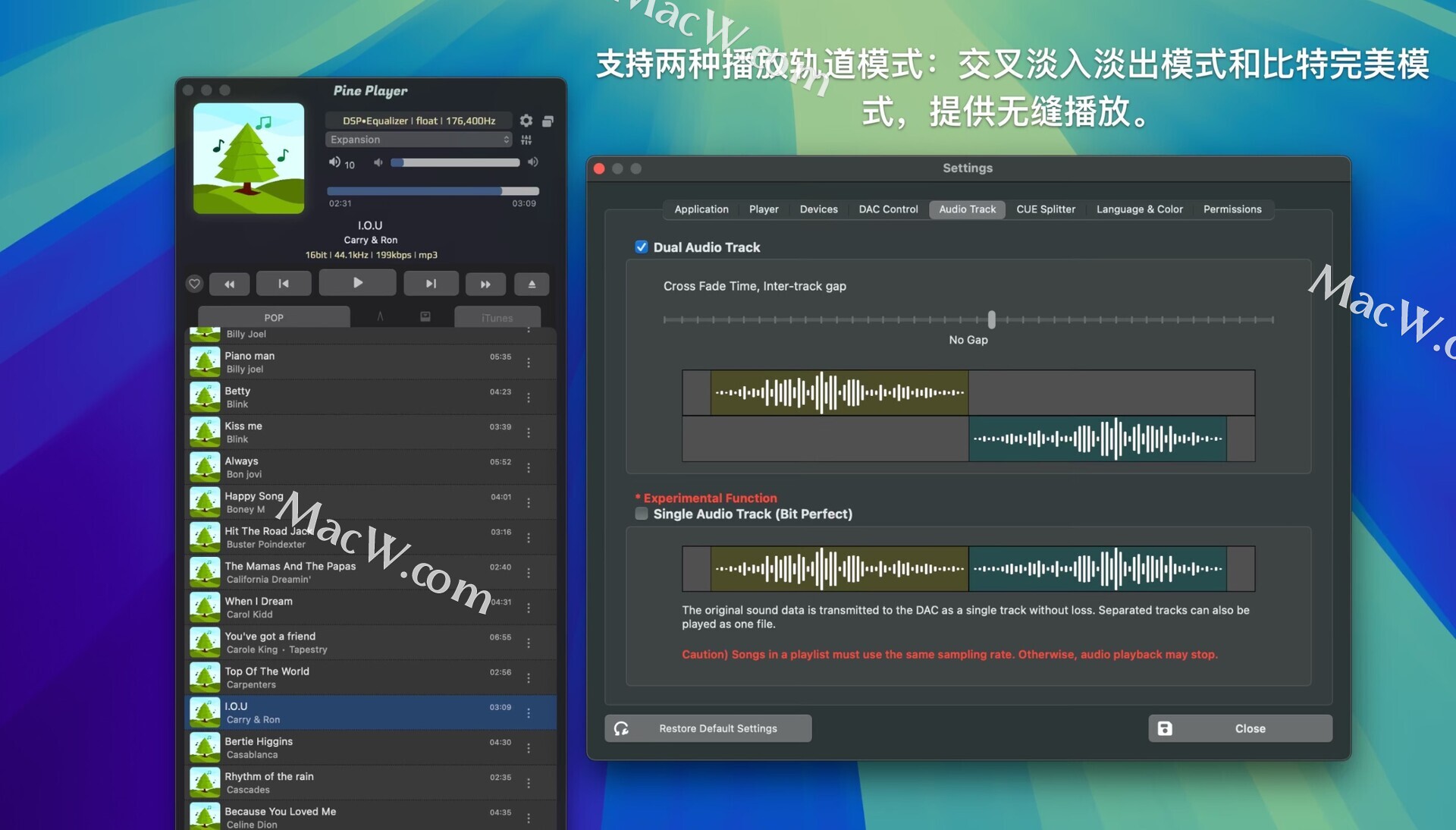
Task: Switch to the DAC Control tab
Action: pyautogui.click(x=888, y=209)
